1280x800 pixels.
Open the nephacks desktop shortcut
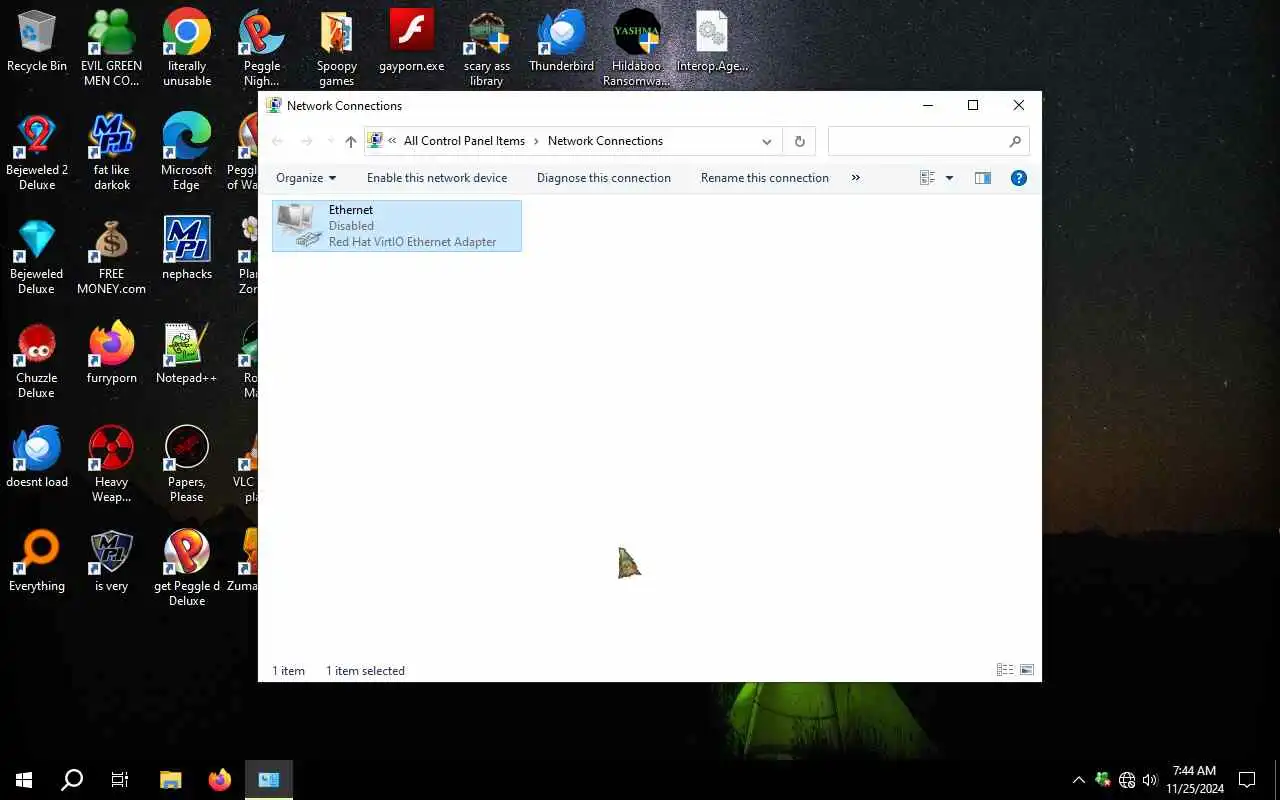tap(187, 250)
